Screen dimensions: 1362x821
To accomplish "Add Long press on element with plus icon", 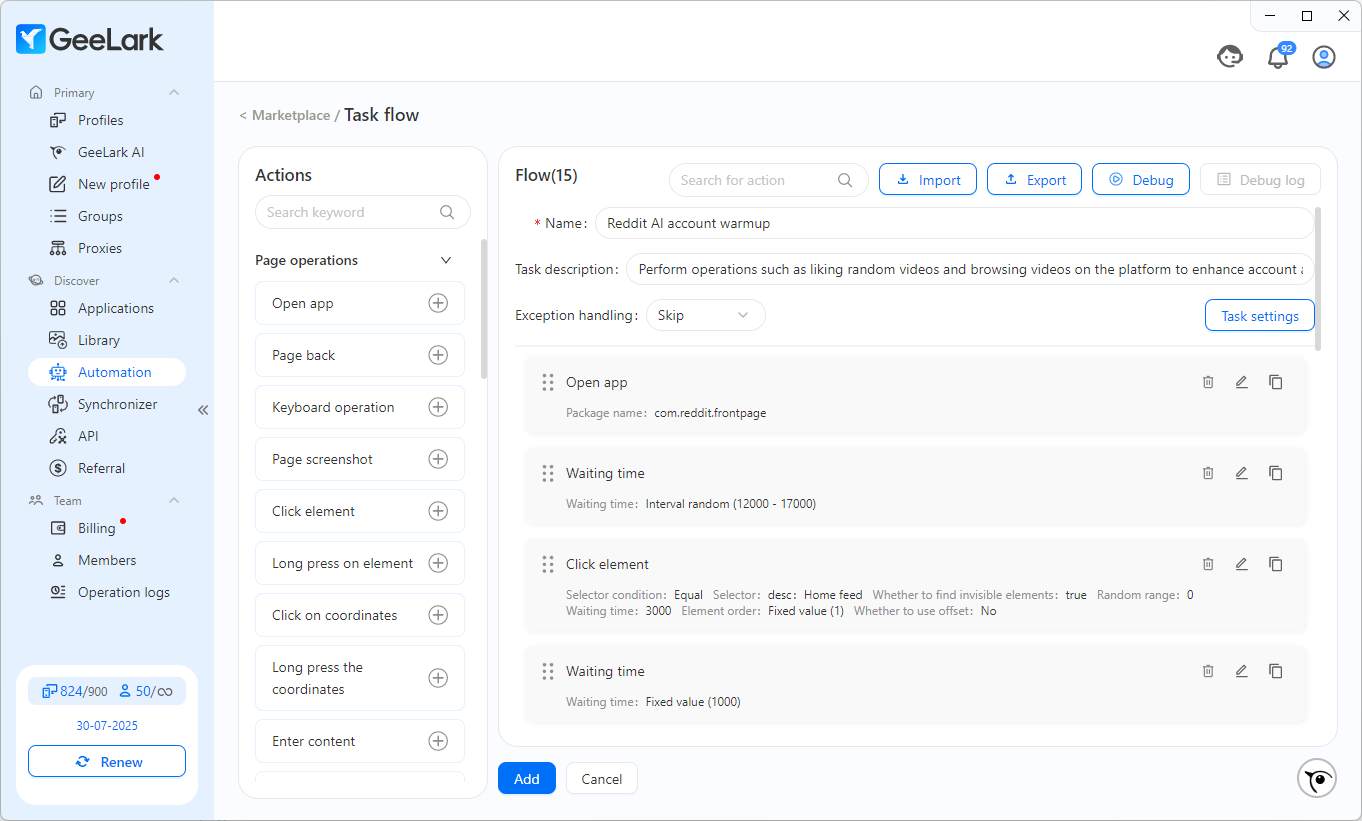I will coord(438,563).
